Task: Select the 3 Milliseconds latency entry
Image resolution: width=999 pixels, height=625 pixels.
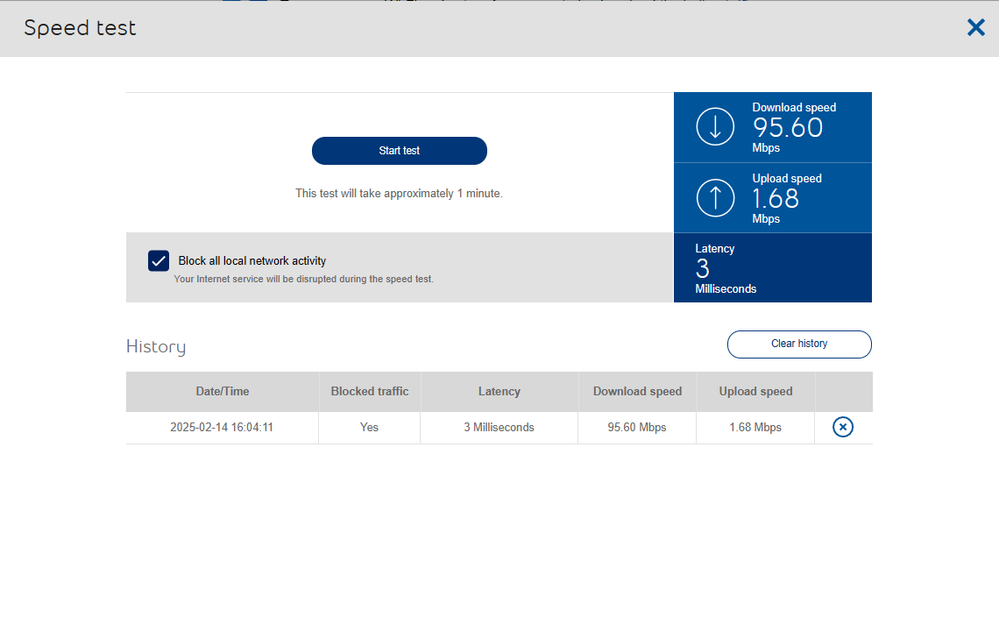Action: click(x=499, y=427)
